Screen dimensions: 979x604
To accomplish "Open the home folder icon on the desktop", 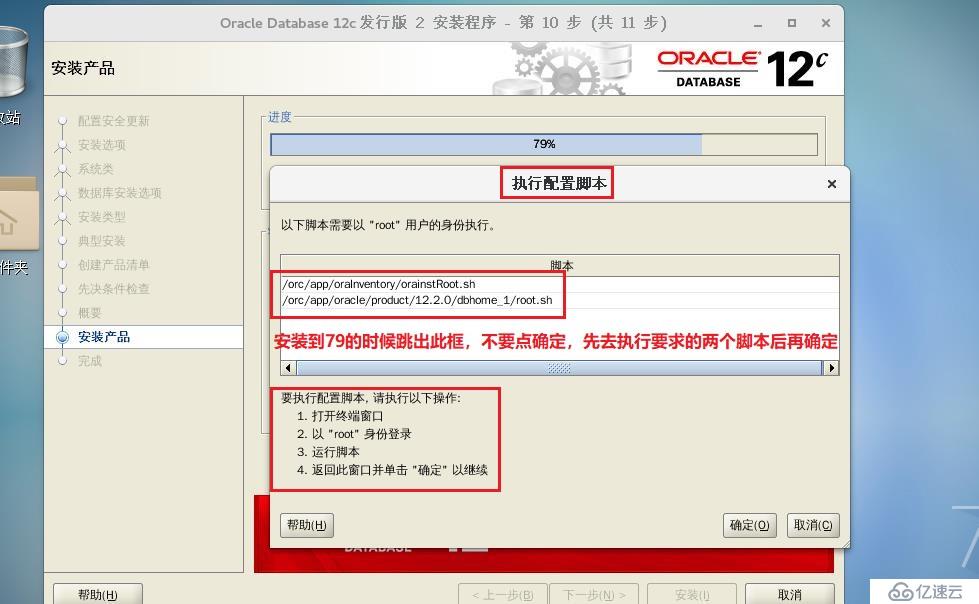I will click(x=17, y=214).
